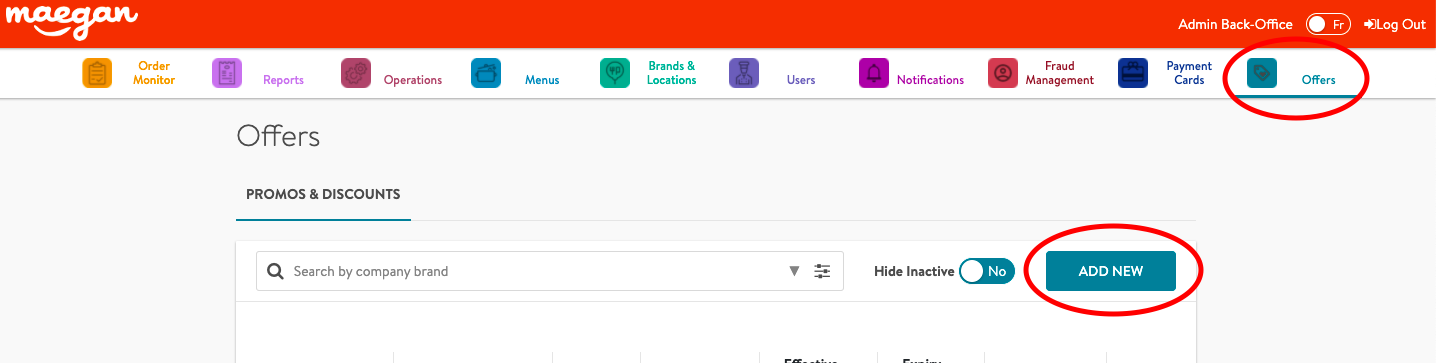Viewport: 1436px width, 363px height.
Task: Click the Offers tag icon
Action: point(1262,73)
